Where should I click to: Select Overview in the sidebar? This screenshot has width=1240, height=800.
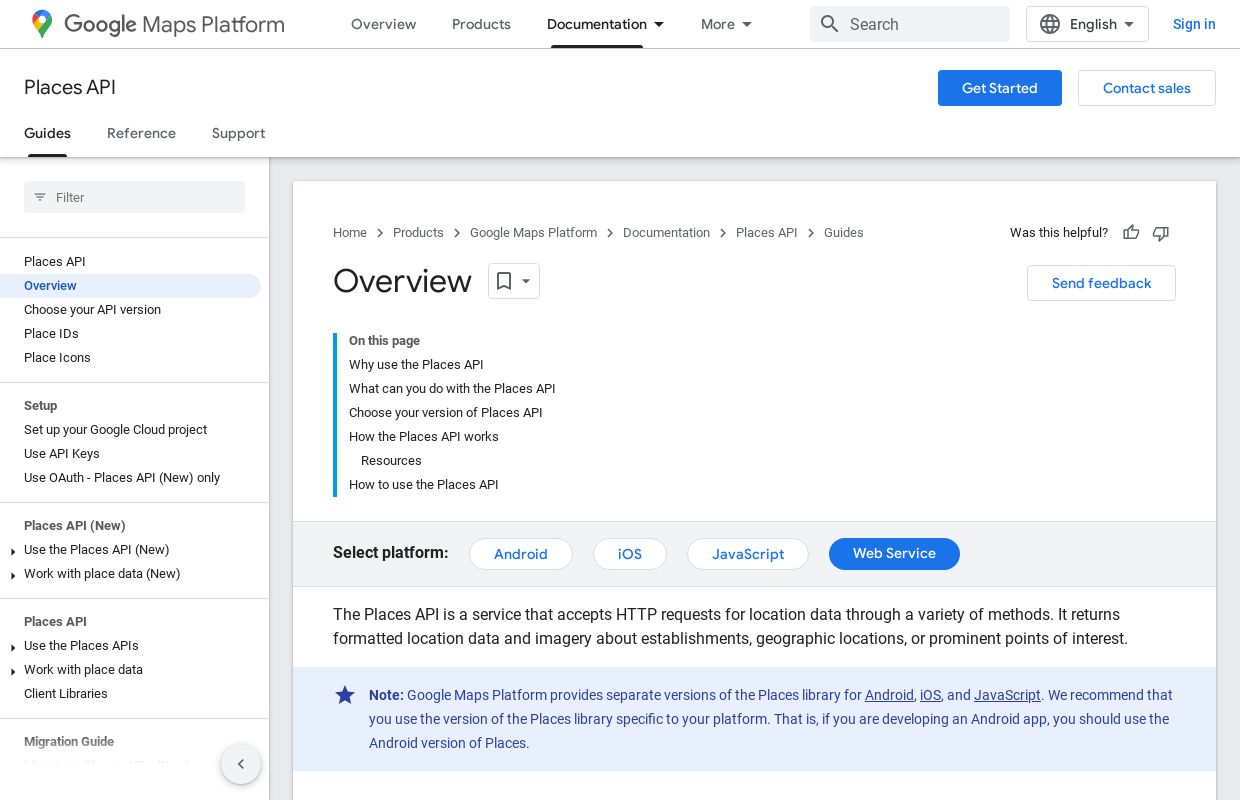130,286
